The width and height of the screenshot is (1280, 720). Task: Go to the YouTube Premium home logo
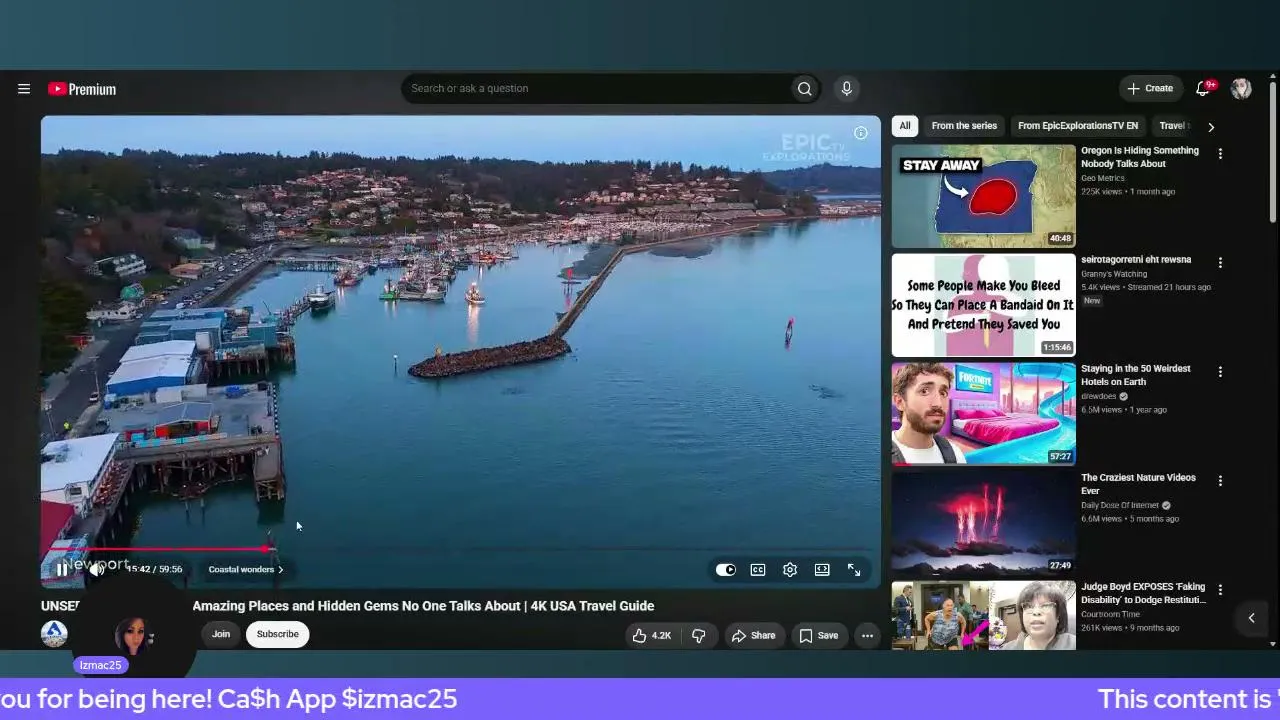82,89
